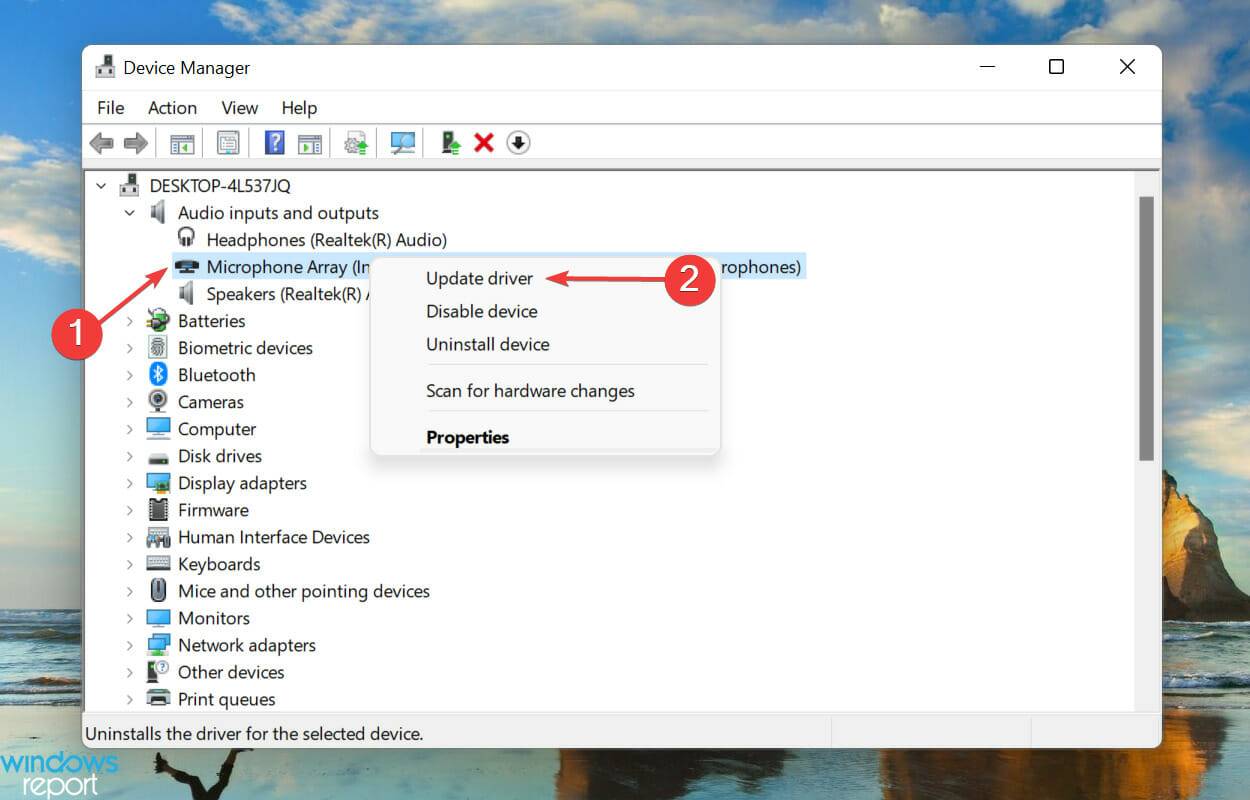Image resolution: width=1250 pixels, height=800 pixels.
Task: Click the red X uninstall device icon
Action: (x=485, y=142)
